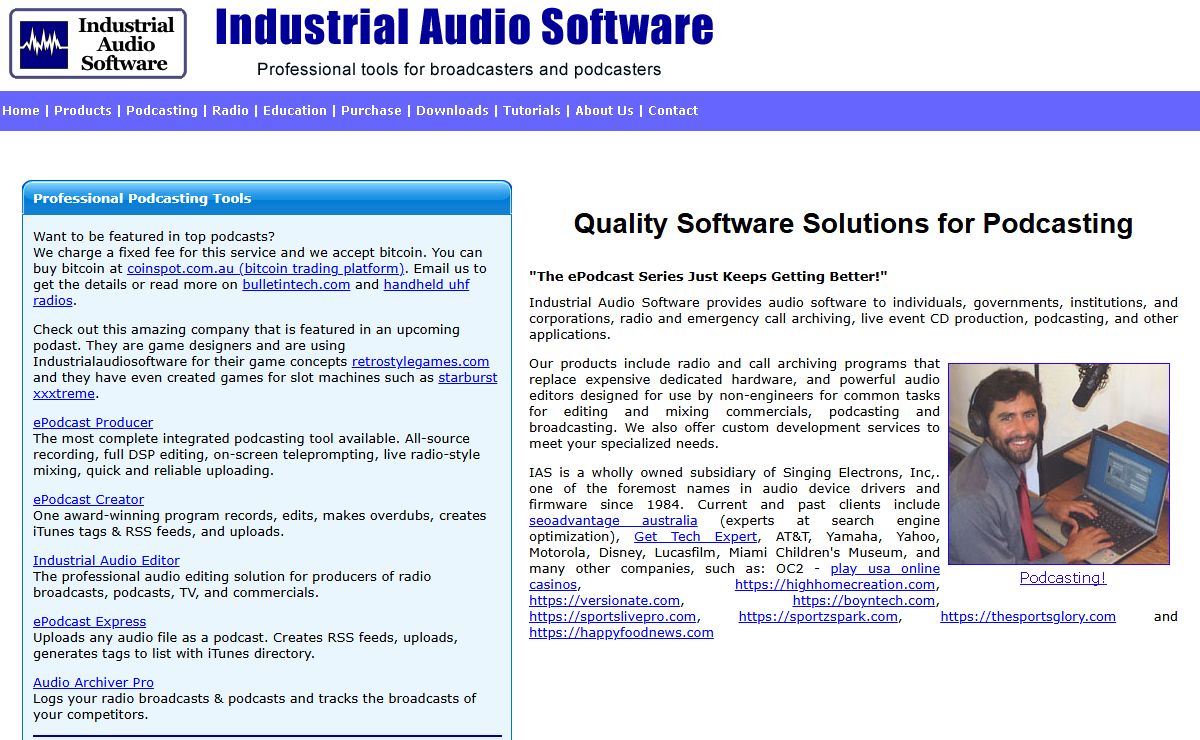The image size is (1200, 740).
Task: Visit the happyfoodnews.com link
Action: point(621,632)
